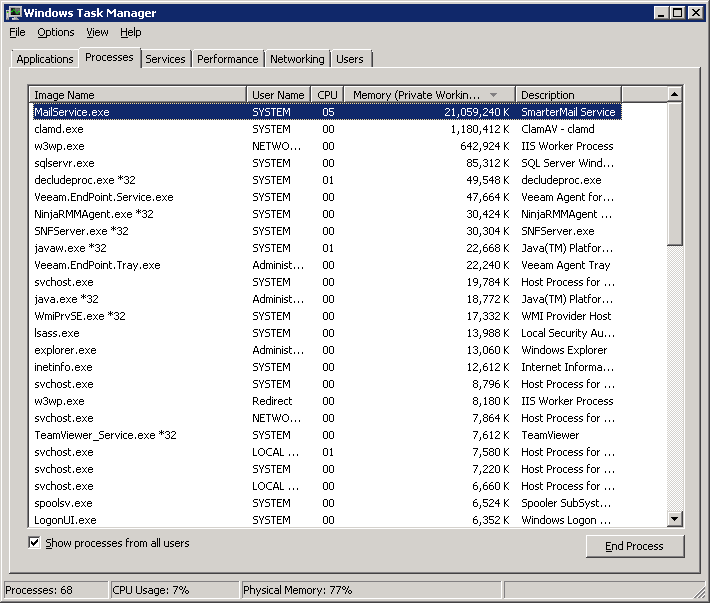Switch to the Services tab
The width and height of the screenshot is (710, 603).
point(165,59)
